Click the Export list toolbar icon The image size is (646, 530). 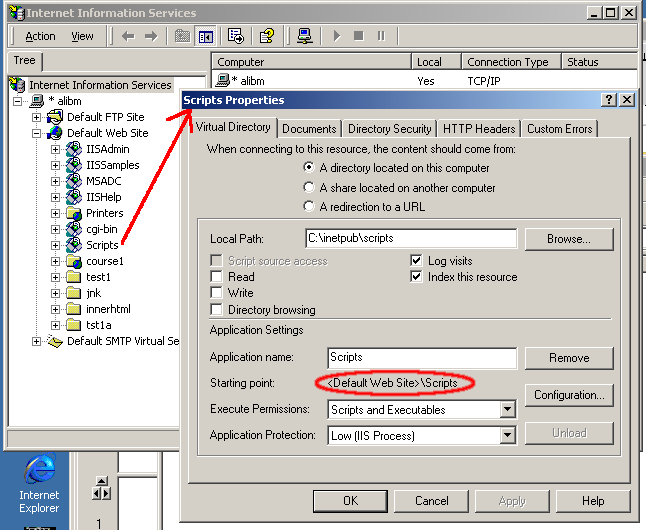click(x=236, y=36)
